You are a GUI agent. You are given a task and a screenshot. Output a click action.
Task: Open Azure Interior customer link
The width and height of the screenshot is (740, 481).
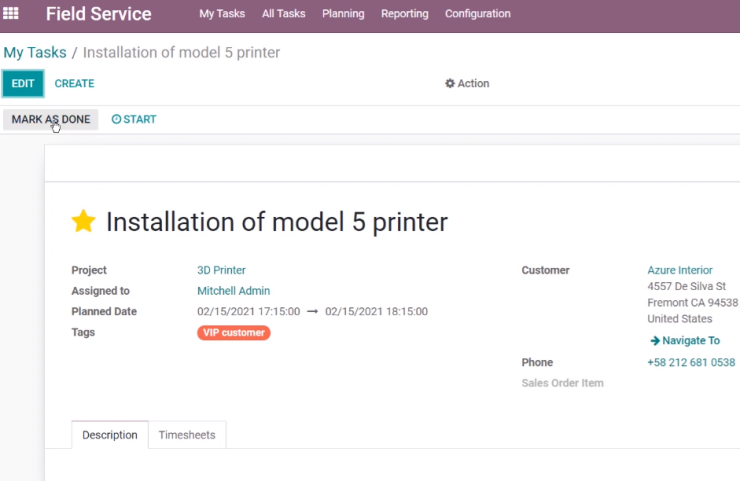680,270
